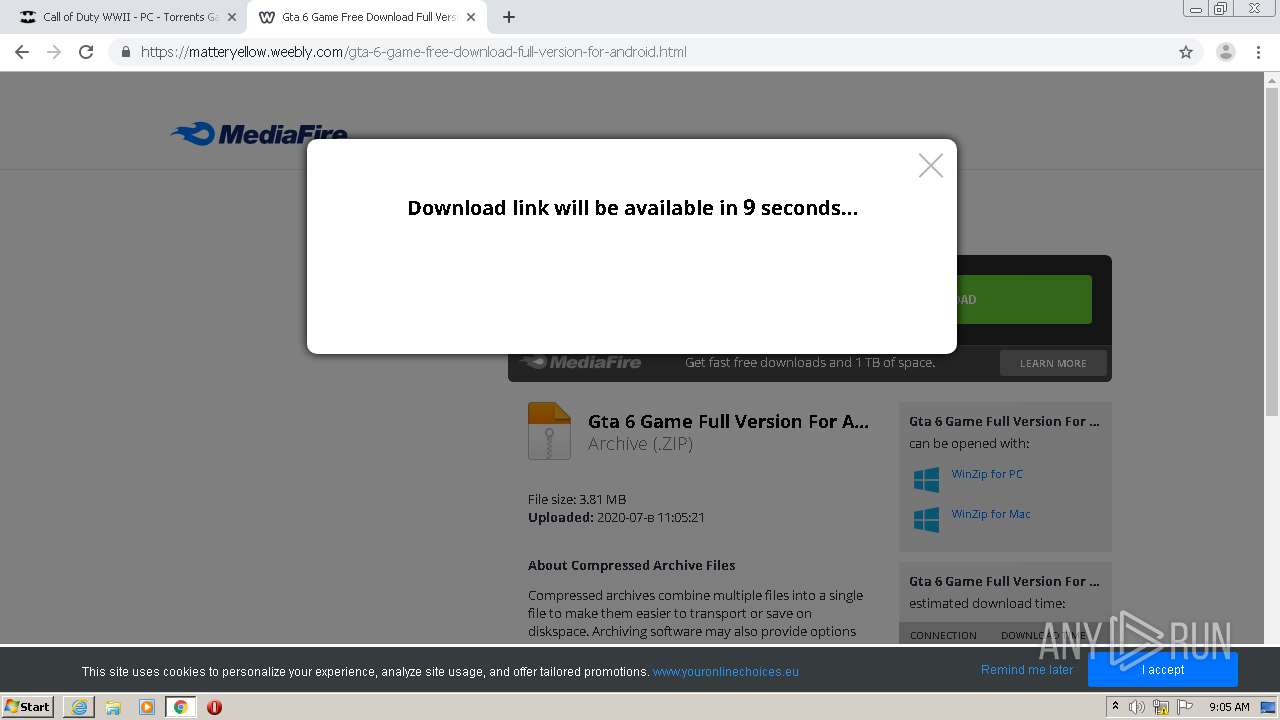The width and height of the screenshot is (1280, 720).
Task: Click the green DOWNLOAD button
Action: tap(1024, 299)
